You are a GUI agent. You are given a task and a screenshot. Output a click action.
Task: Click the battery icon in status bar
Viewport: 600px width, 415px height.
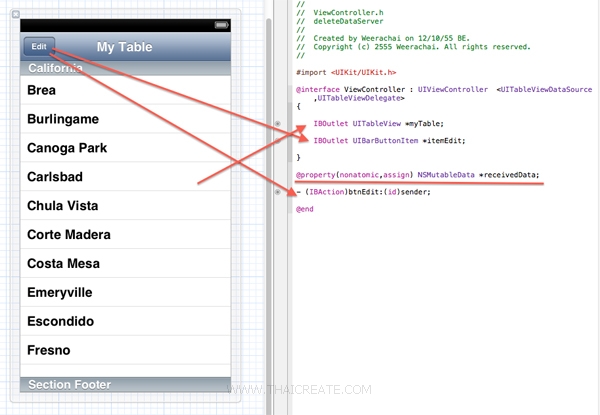[x=222, y=25]
